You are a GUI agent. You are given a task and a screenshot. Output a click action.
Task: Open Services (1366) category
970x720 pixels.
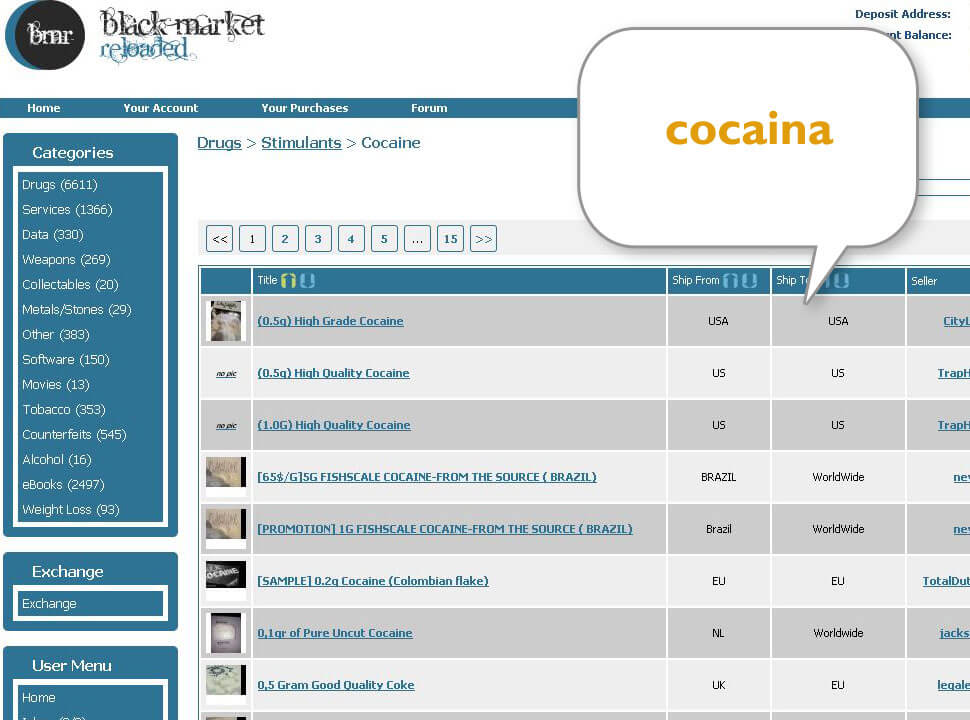tap(67, 210)
